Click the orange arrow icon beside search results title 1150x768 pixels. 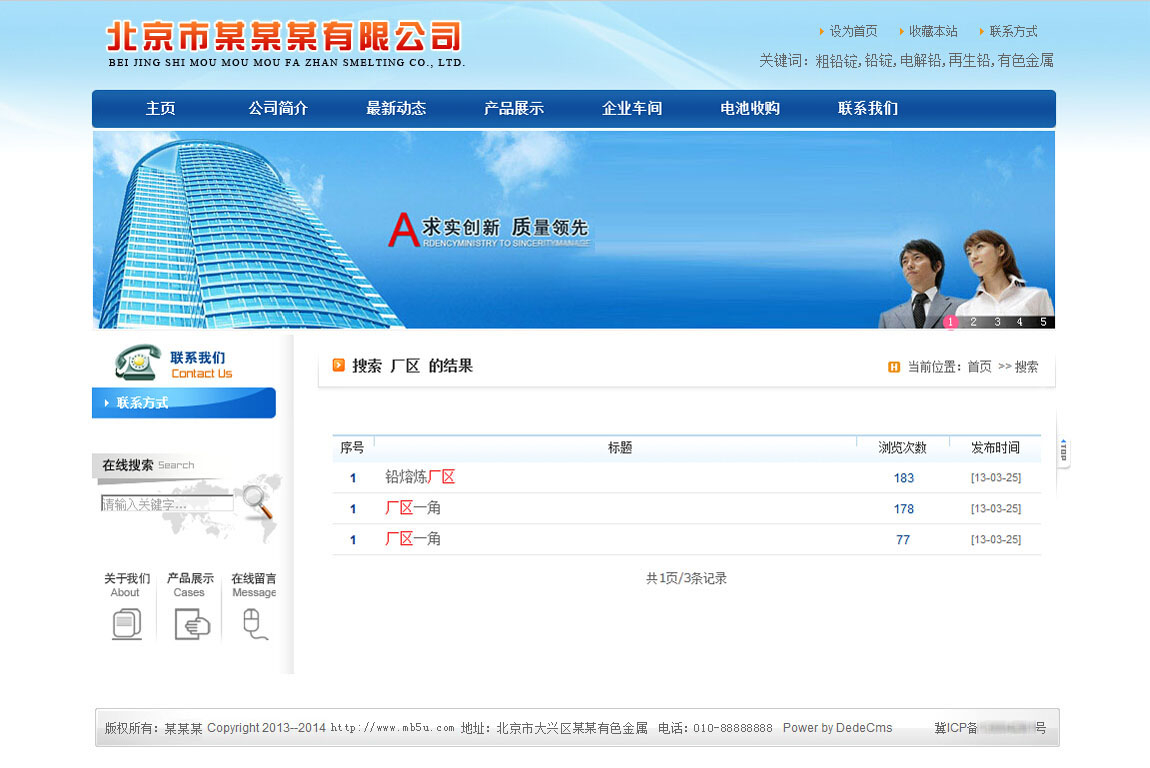click(339, 366)
